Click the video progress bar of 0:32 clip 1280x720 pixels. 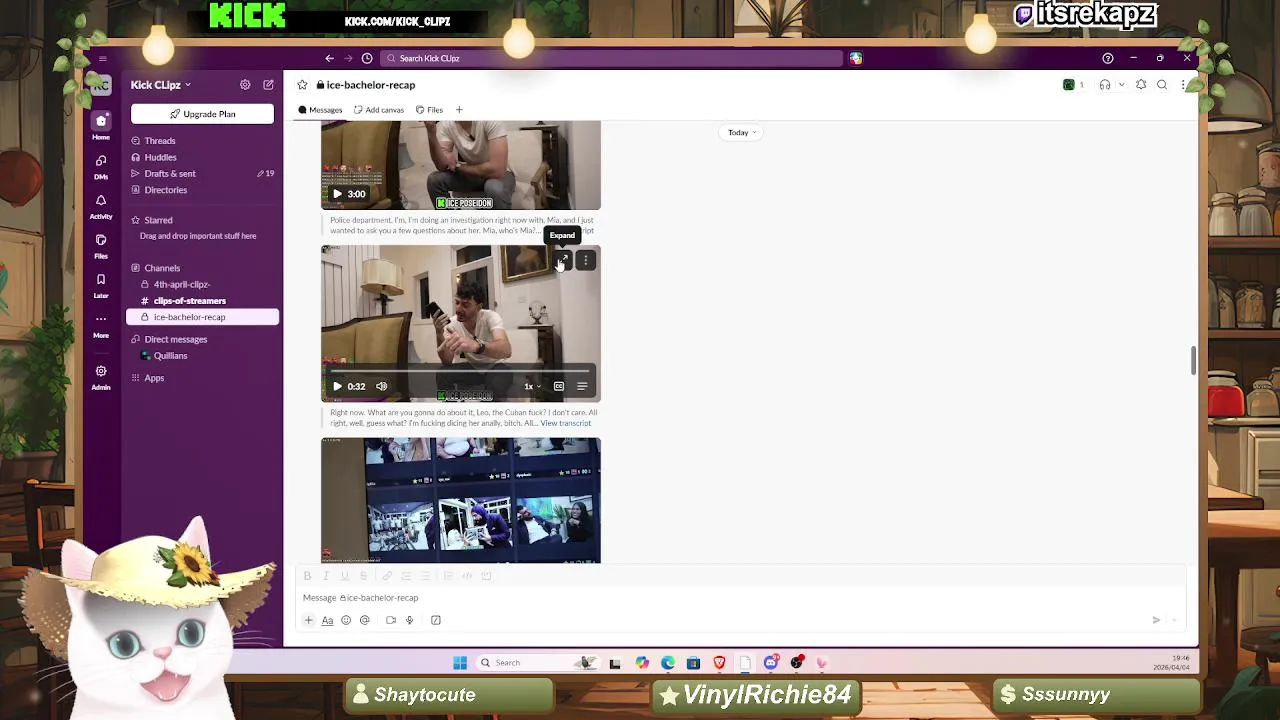coord(460,371)
